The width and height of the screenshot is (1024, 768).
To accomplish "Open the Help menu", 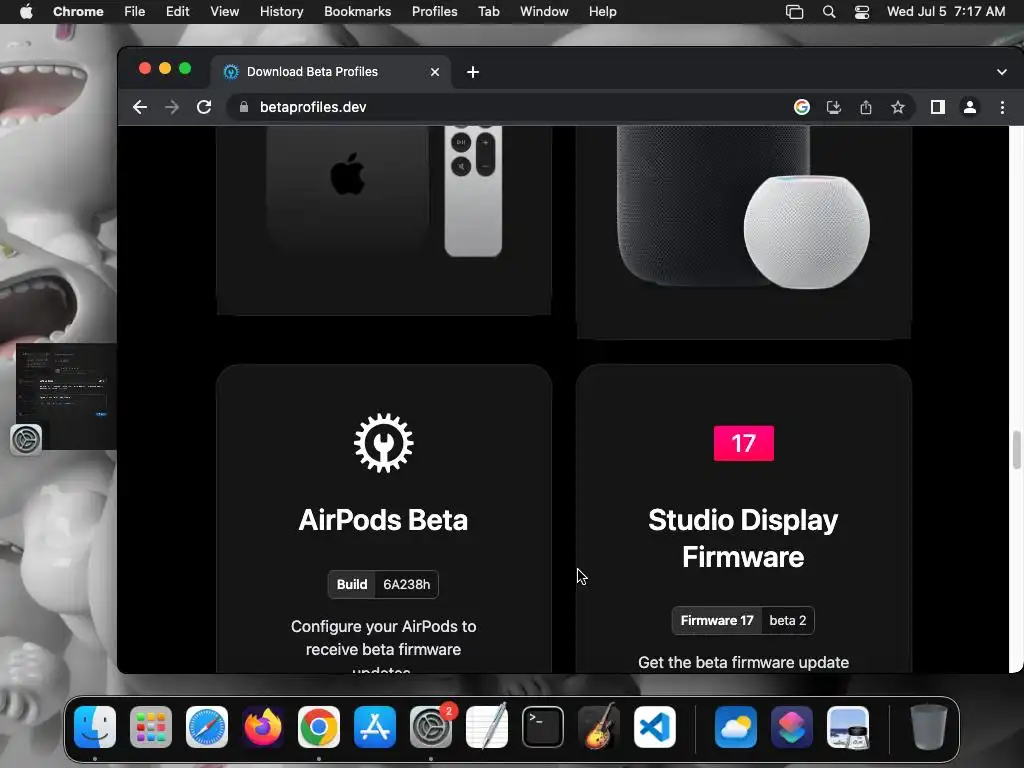I will (x=602, y=12).
